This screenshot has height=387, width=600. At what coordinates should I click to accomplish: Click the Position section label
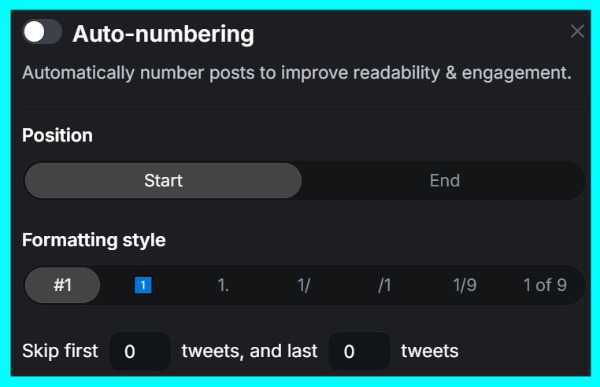57,136
